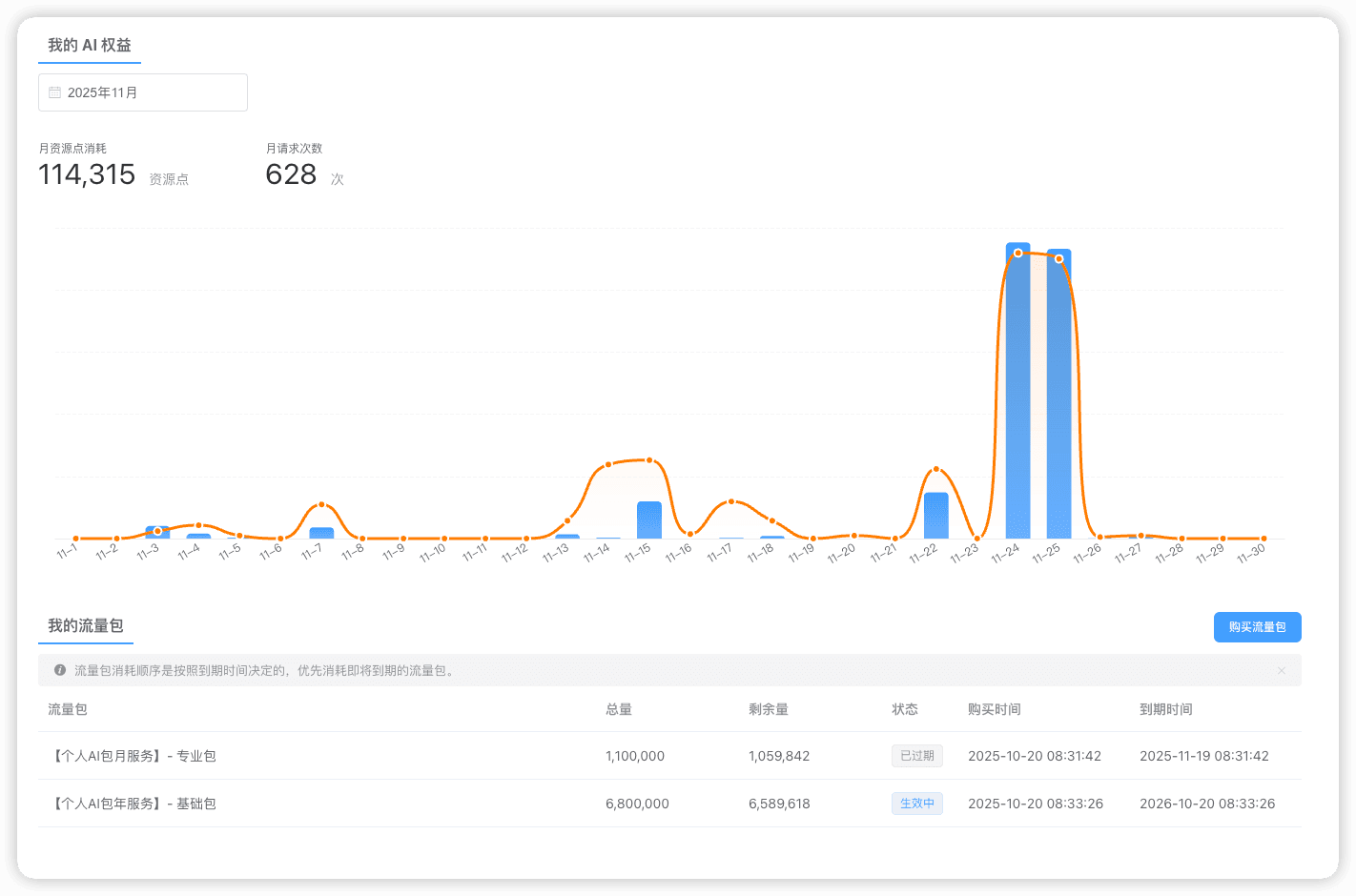Open the 2025年11月 month picker field

click(143, 92)
